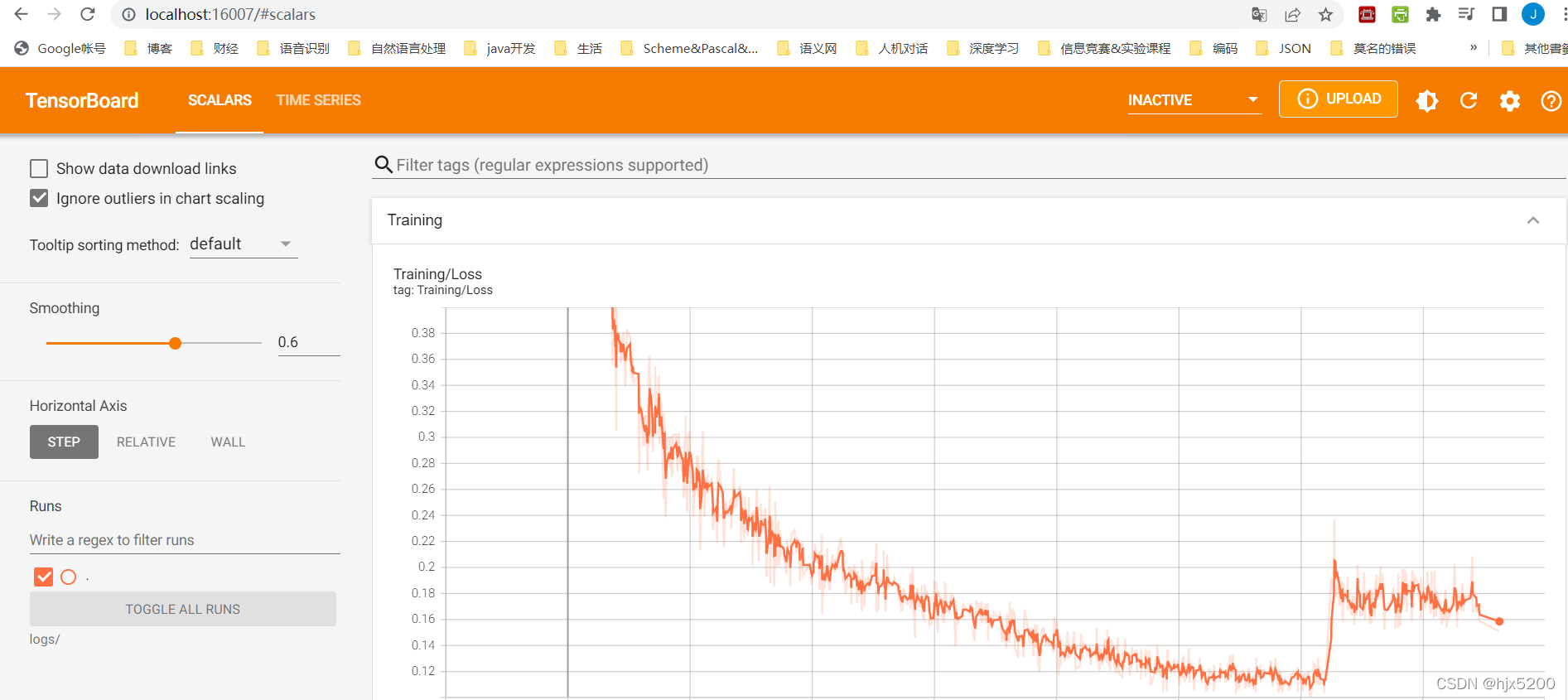
Task: Open the 生活 bookmark folder
Action: click(x=578, y=48)
